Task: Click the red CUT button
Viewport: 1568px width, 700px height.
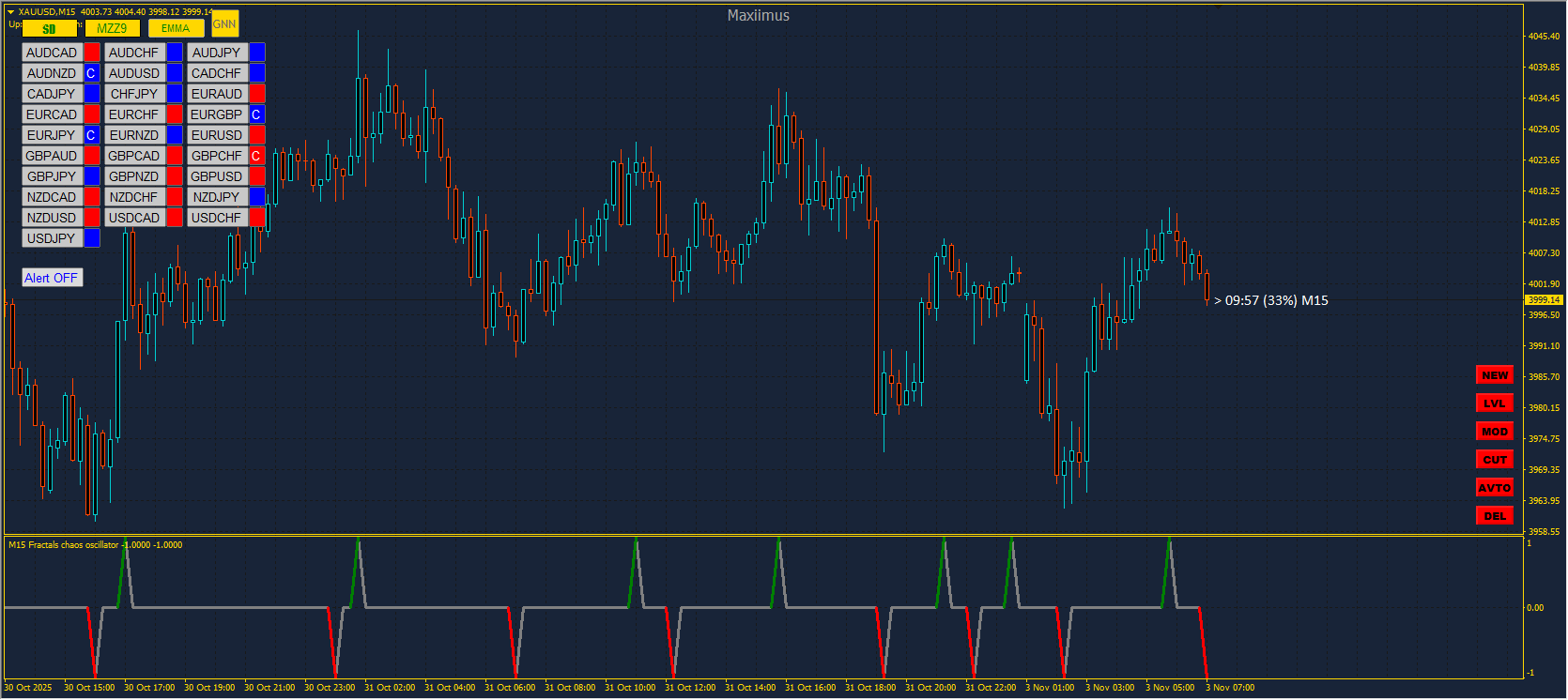Action: pos(1494,460)
